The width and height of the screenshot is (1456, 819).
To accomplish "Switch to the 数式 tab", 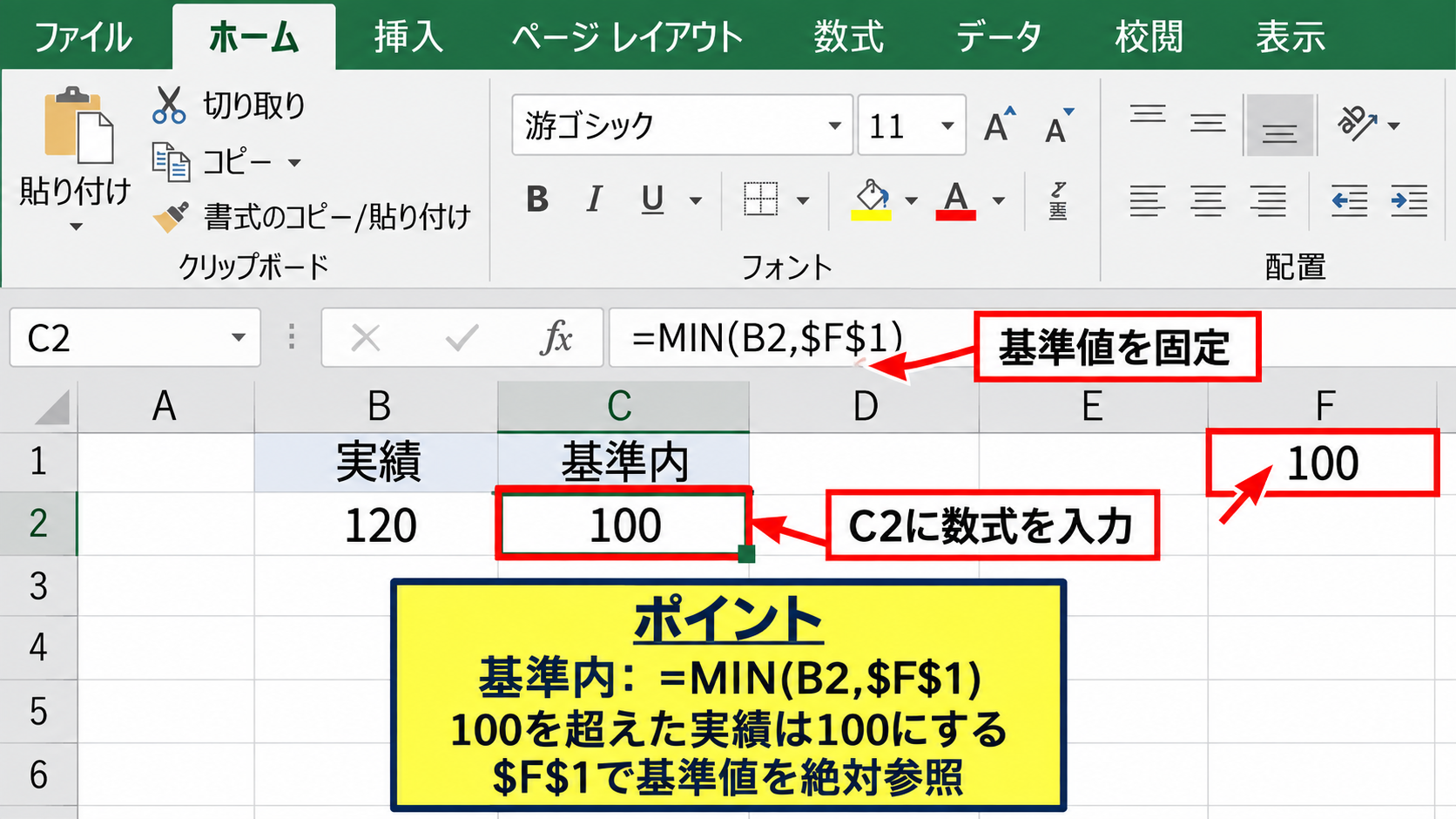I will [848, 37].
